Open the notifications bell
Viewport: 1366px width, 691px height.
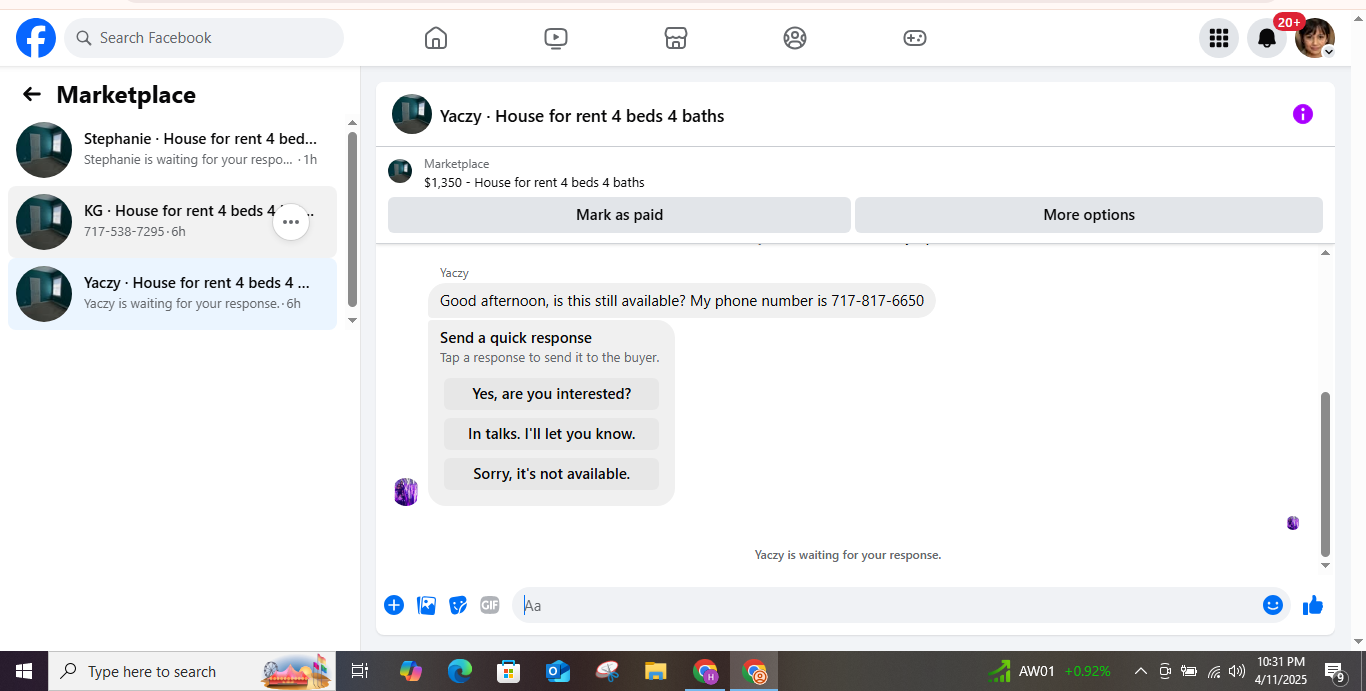point(1267,38)
